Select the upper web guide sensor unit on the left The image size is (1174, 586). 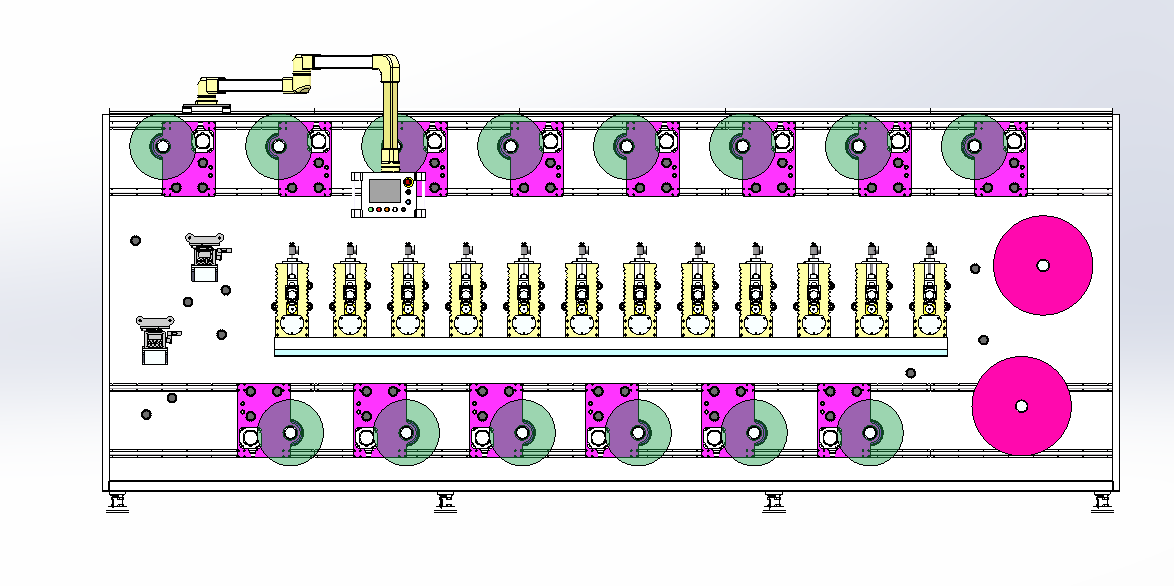click(x=207, y=257)
